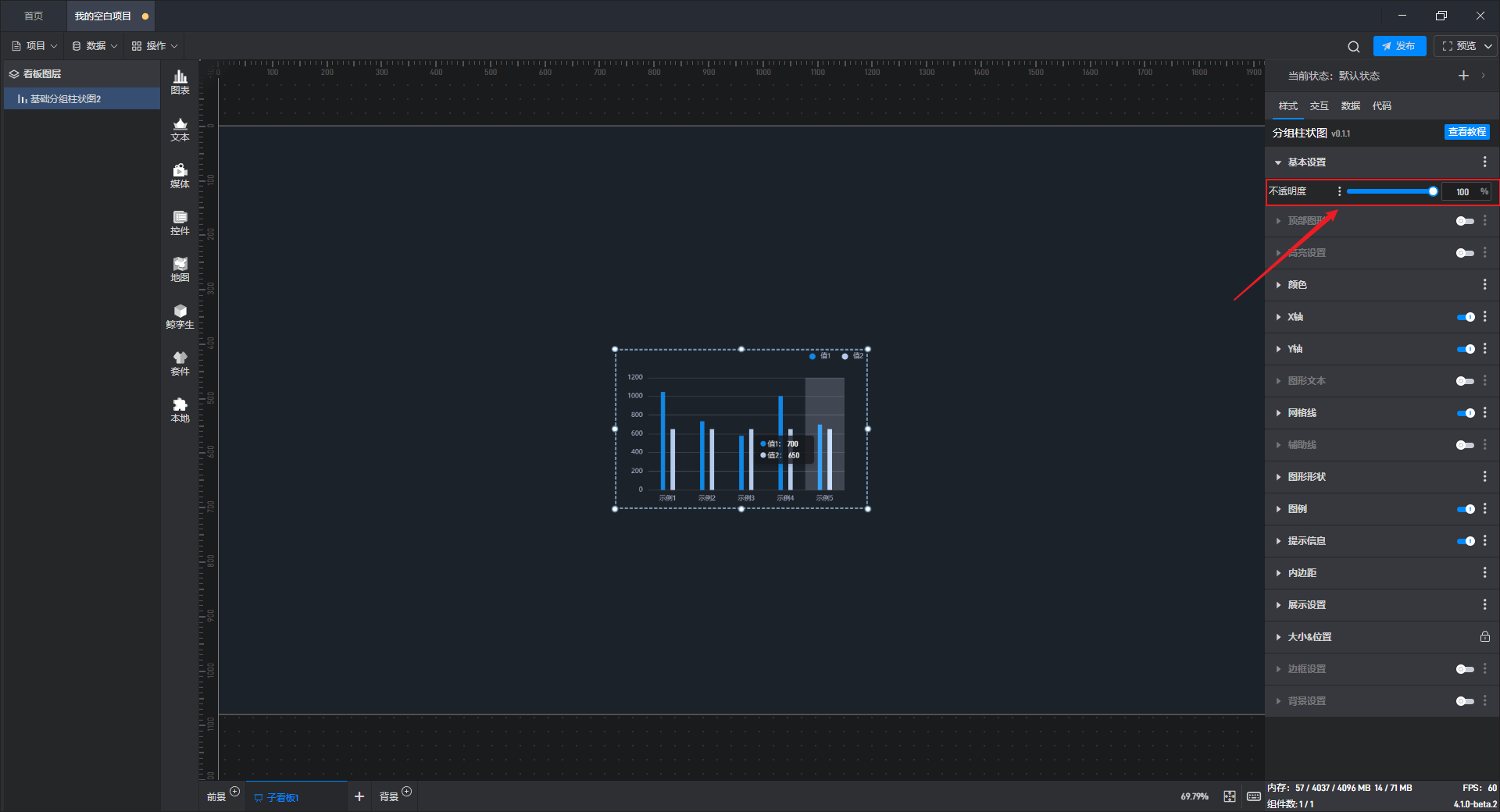Disable the 网格线 switch
1500x812 pixels.
[x=1466, y=413]
